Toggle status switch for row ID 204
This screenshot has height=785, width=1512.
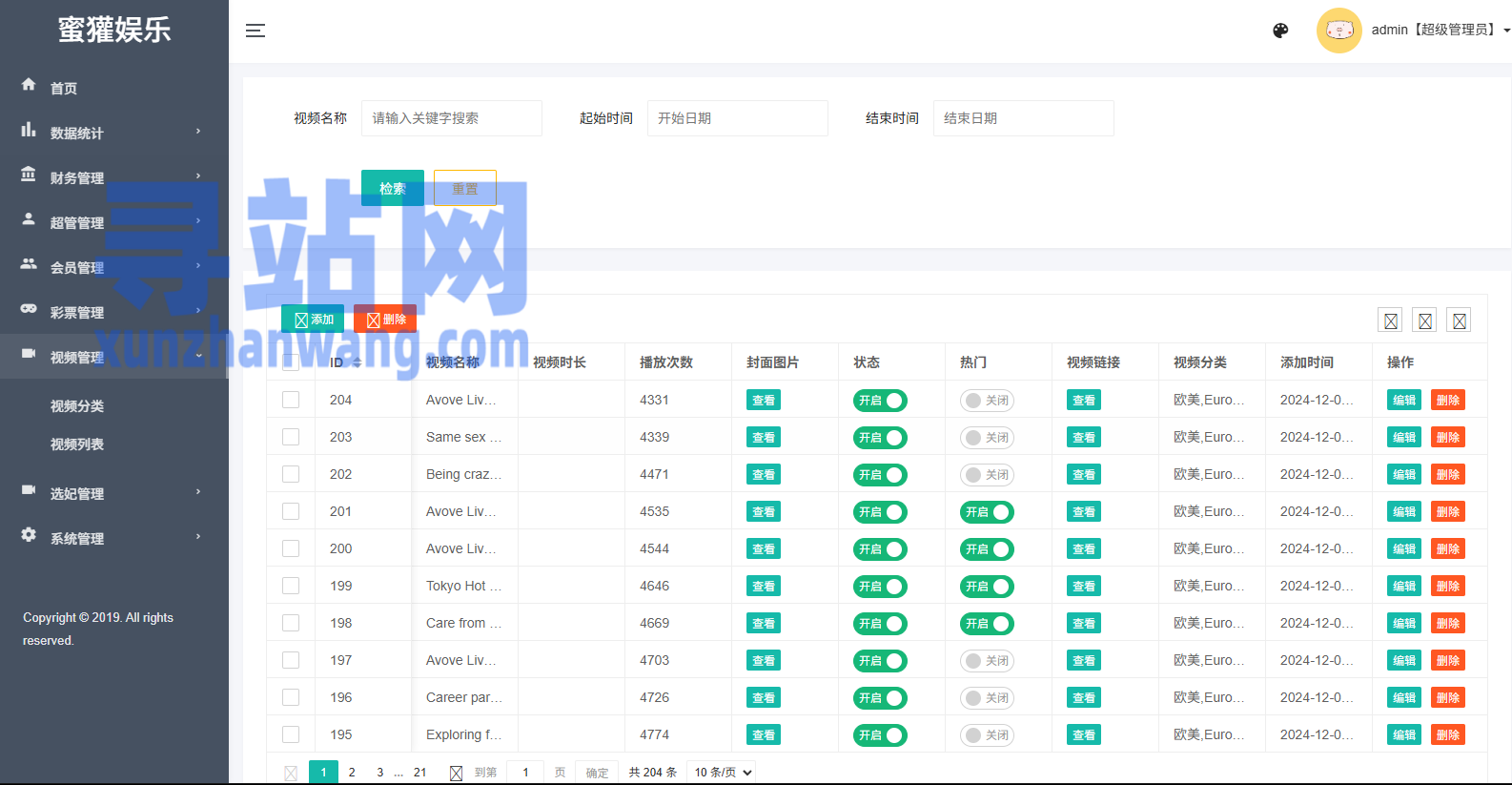click(x=879, y=401)
